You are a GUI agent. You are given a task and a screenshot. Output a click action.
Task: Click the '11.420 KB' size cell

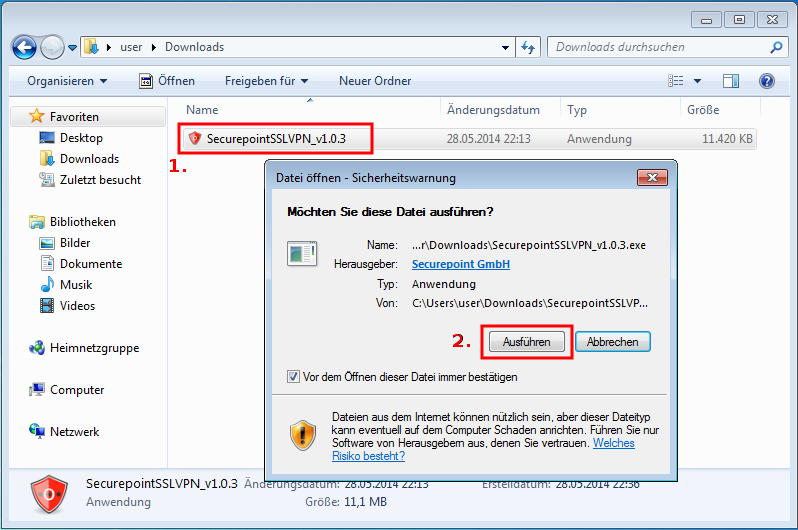[x=727, y=138]
